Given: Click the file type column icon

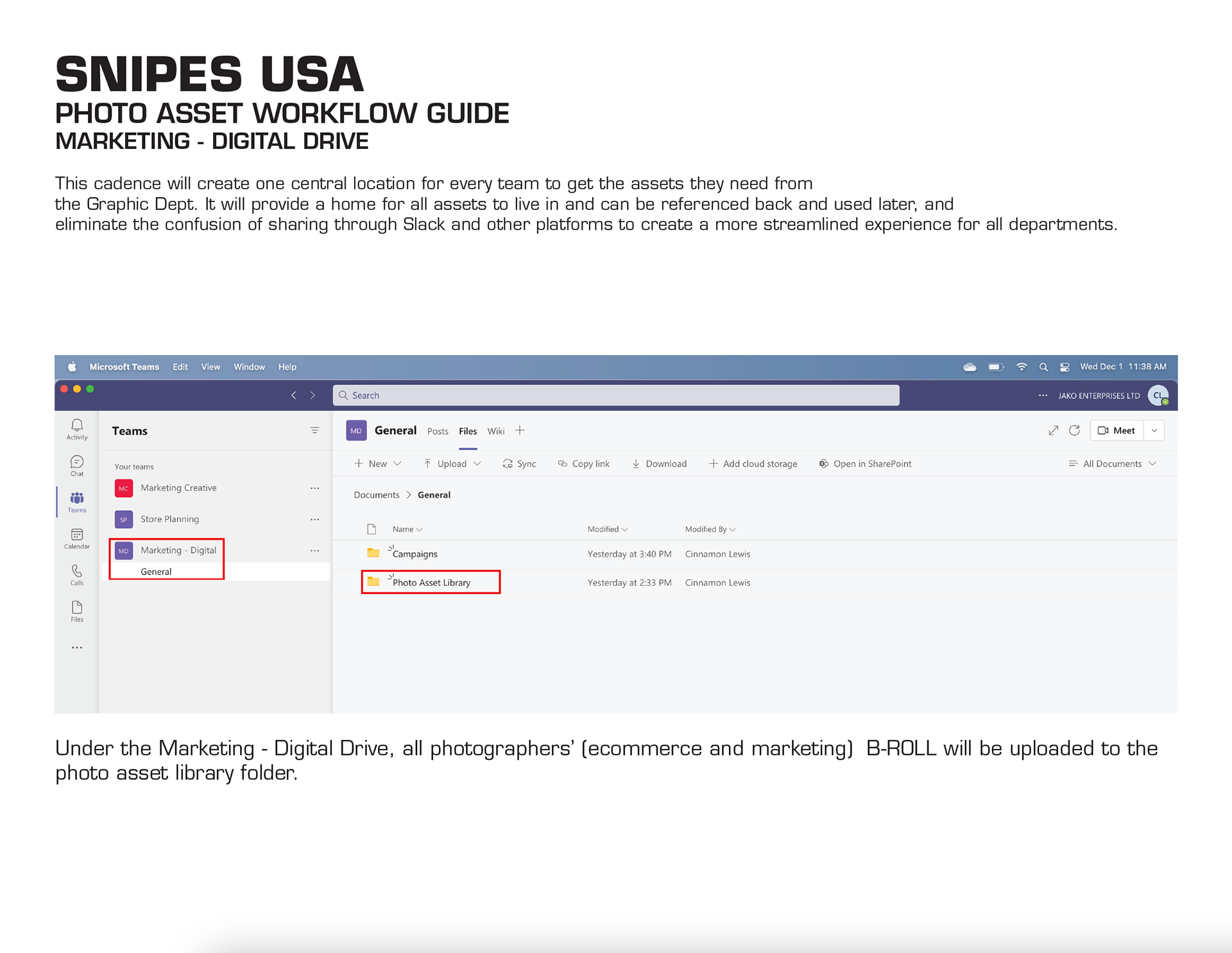Looking at the screenshot, I should (372, 529).
